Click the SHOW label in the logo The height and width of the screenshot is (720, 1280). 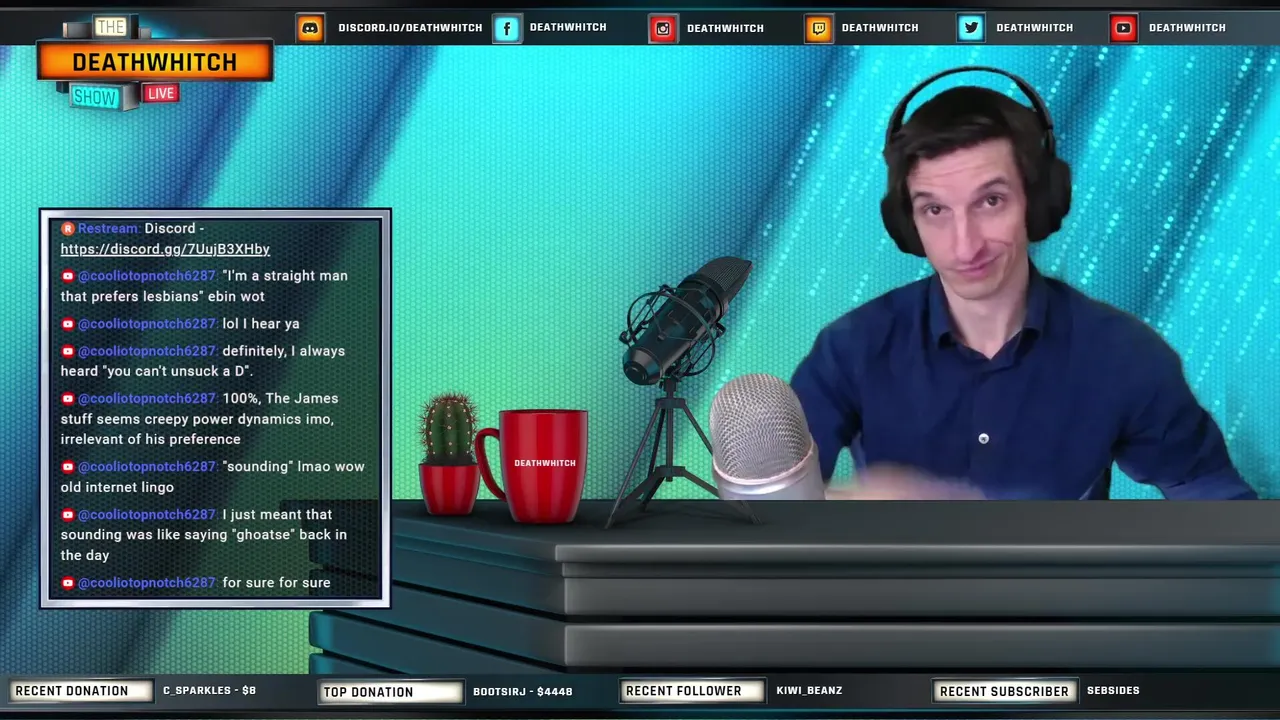[x=95, y=97]
